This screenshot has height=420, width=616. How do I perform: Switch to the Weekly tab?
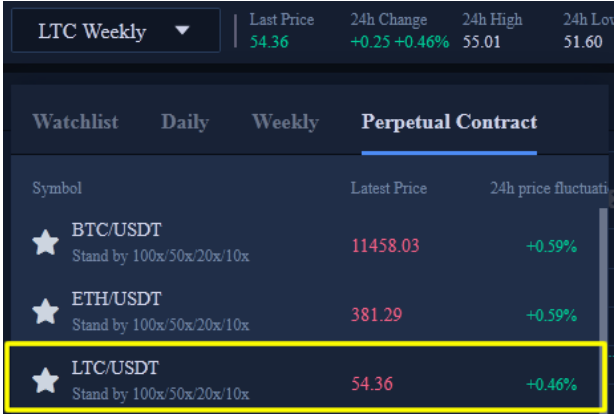point(286,122)
